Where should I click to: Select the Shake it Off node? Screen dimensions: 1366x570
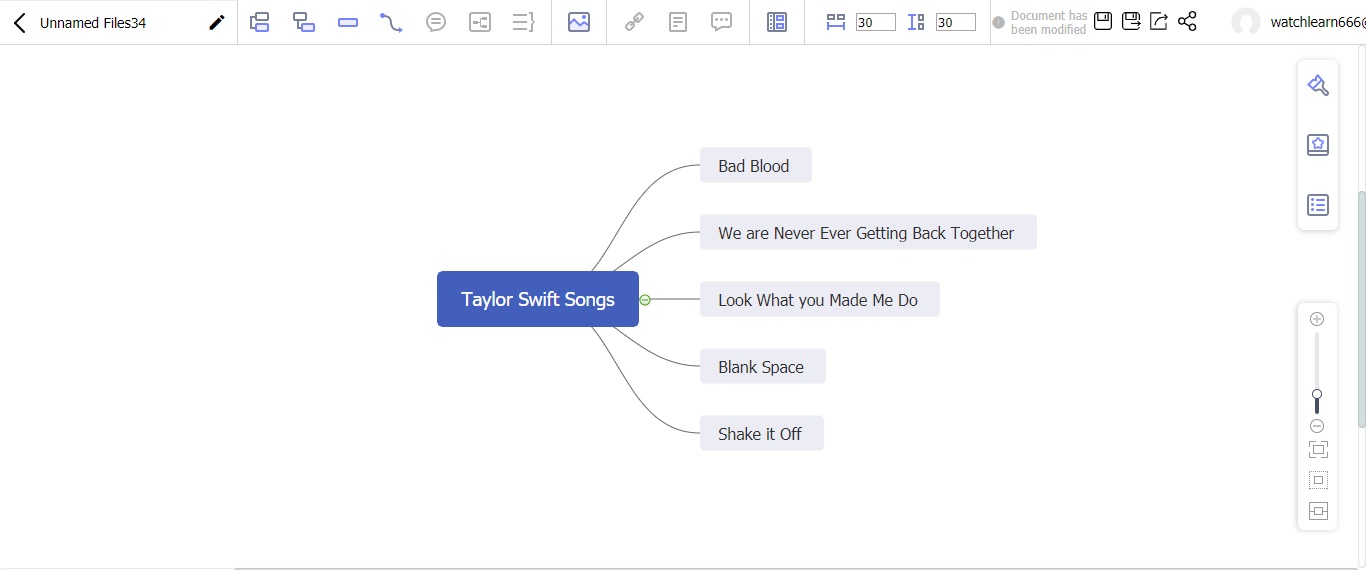click(761, 434)
